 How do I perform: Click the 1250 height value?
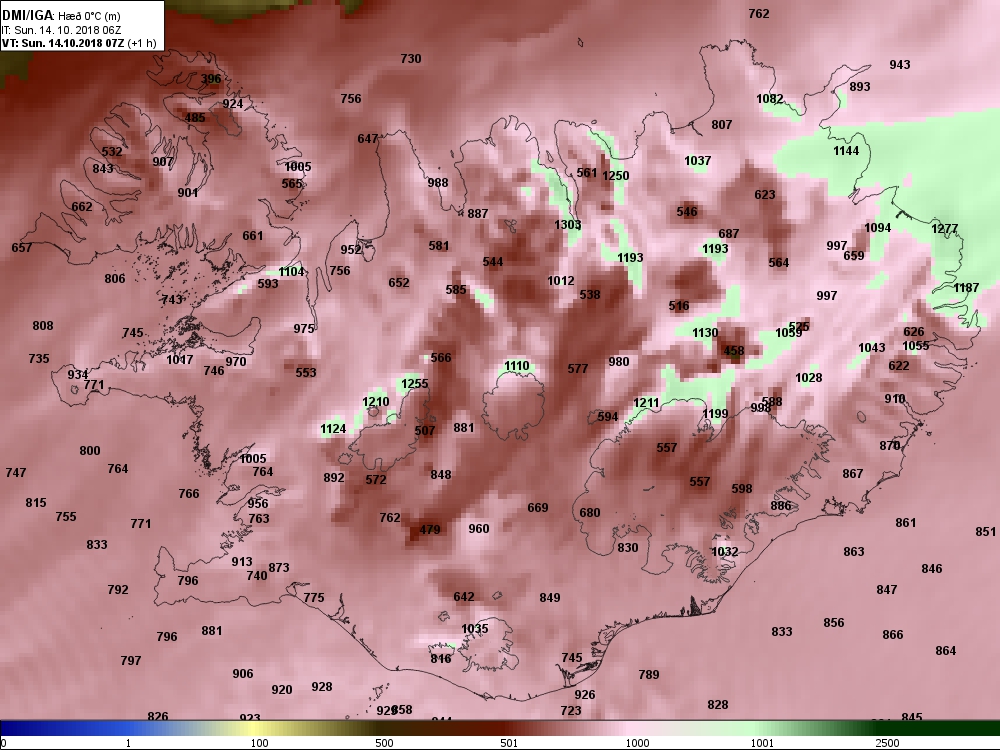(x=615, y=176)
